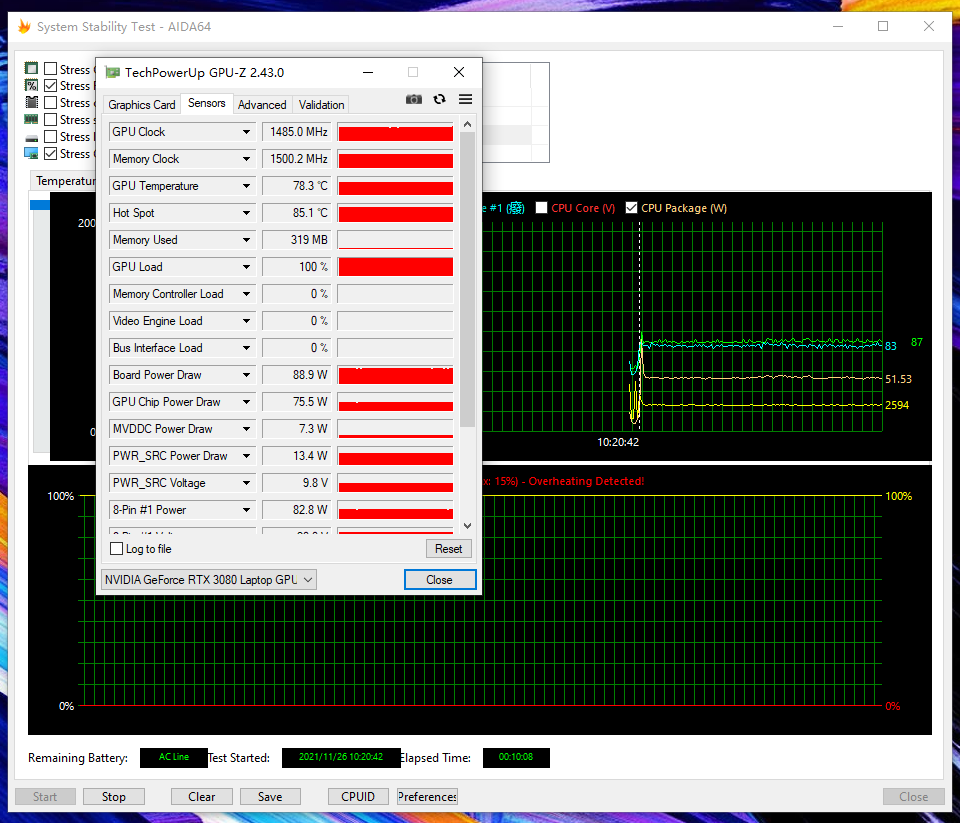This screenshot has height=823, width=960.
Task: Tick the Stress checkbox beside the disk drive icon
Action: pyautogui.click(x=51, y=137)
